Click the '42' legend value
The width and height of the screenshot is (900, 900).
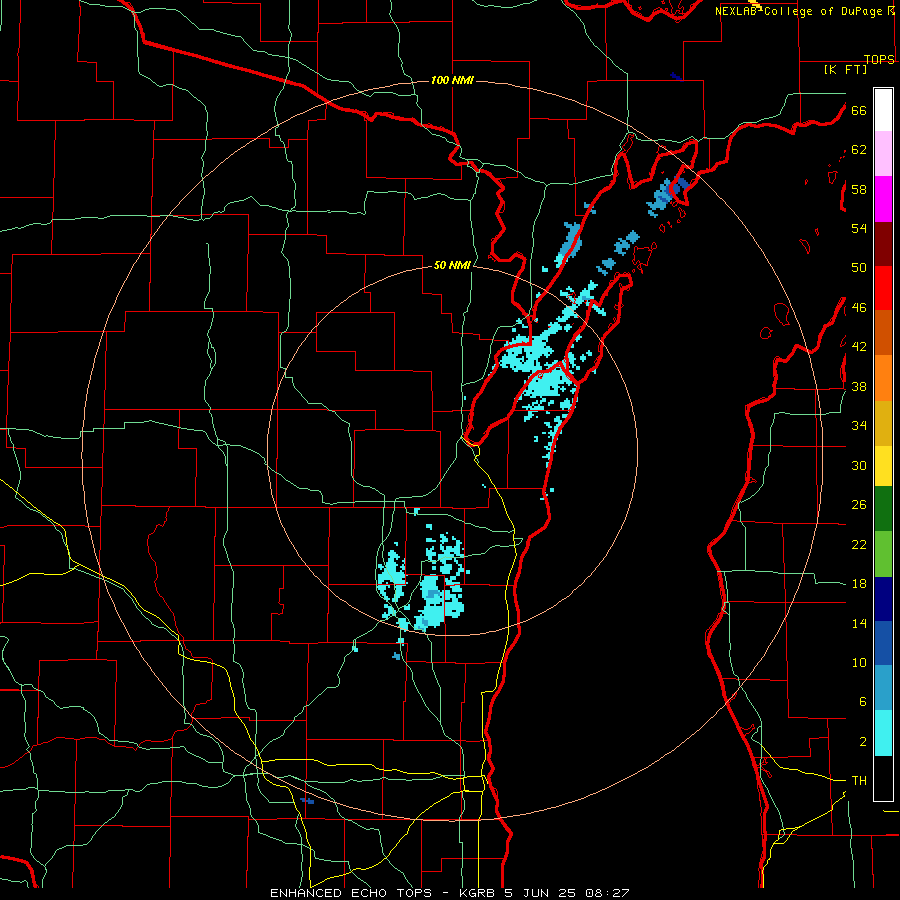click(x=859, y=347)
